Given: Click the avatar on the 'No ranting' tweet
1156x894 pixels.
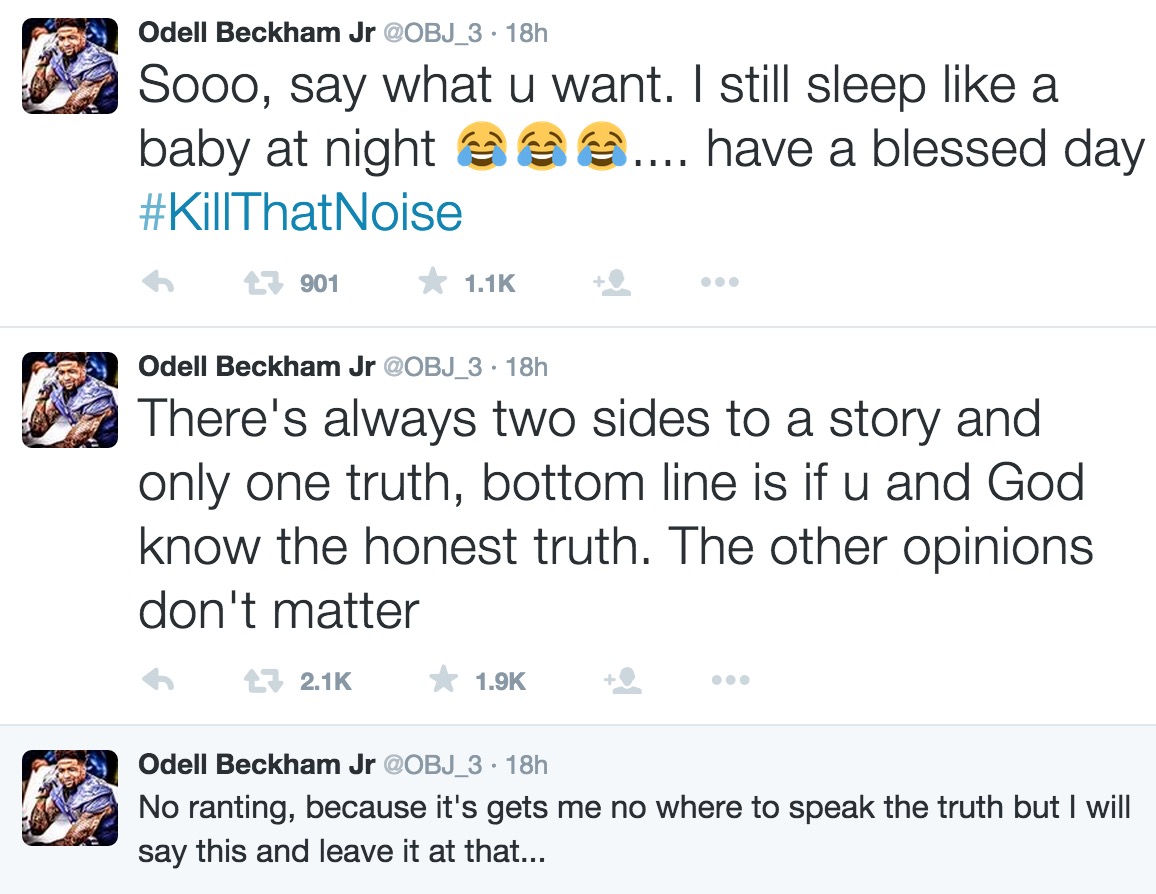Looking at the screenshot, I should [69, 799].
